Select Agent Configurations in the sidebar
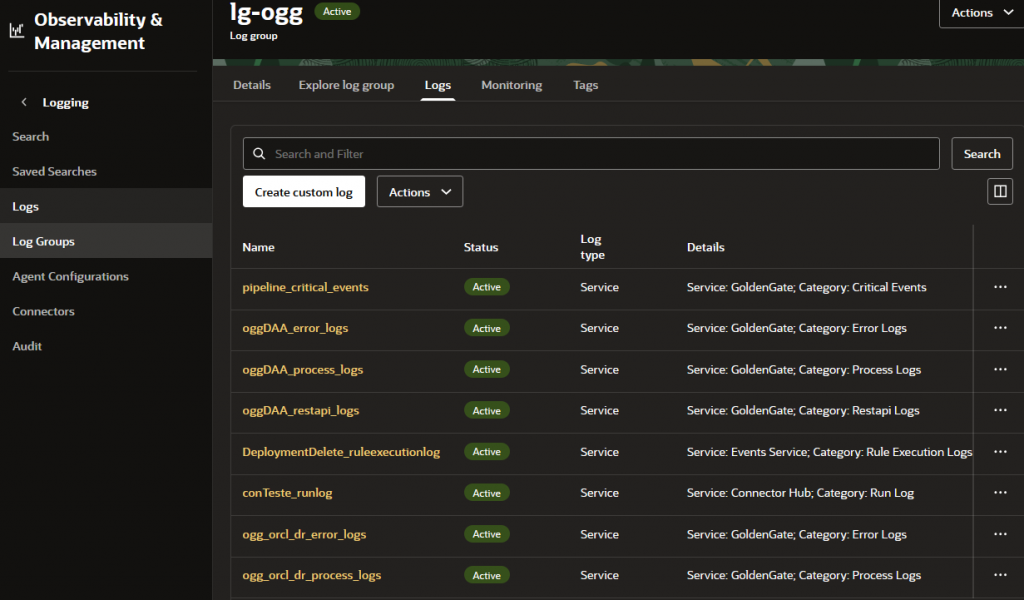 tap(70, 277)
